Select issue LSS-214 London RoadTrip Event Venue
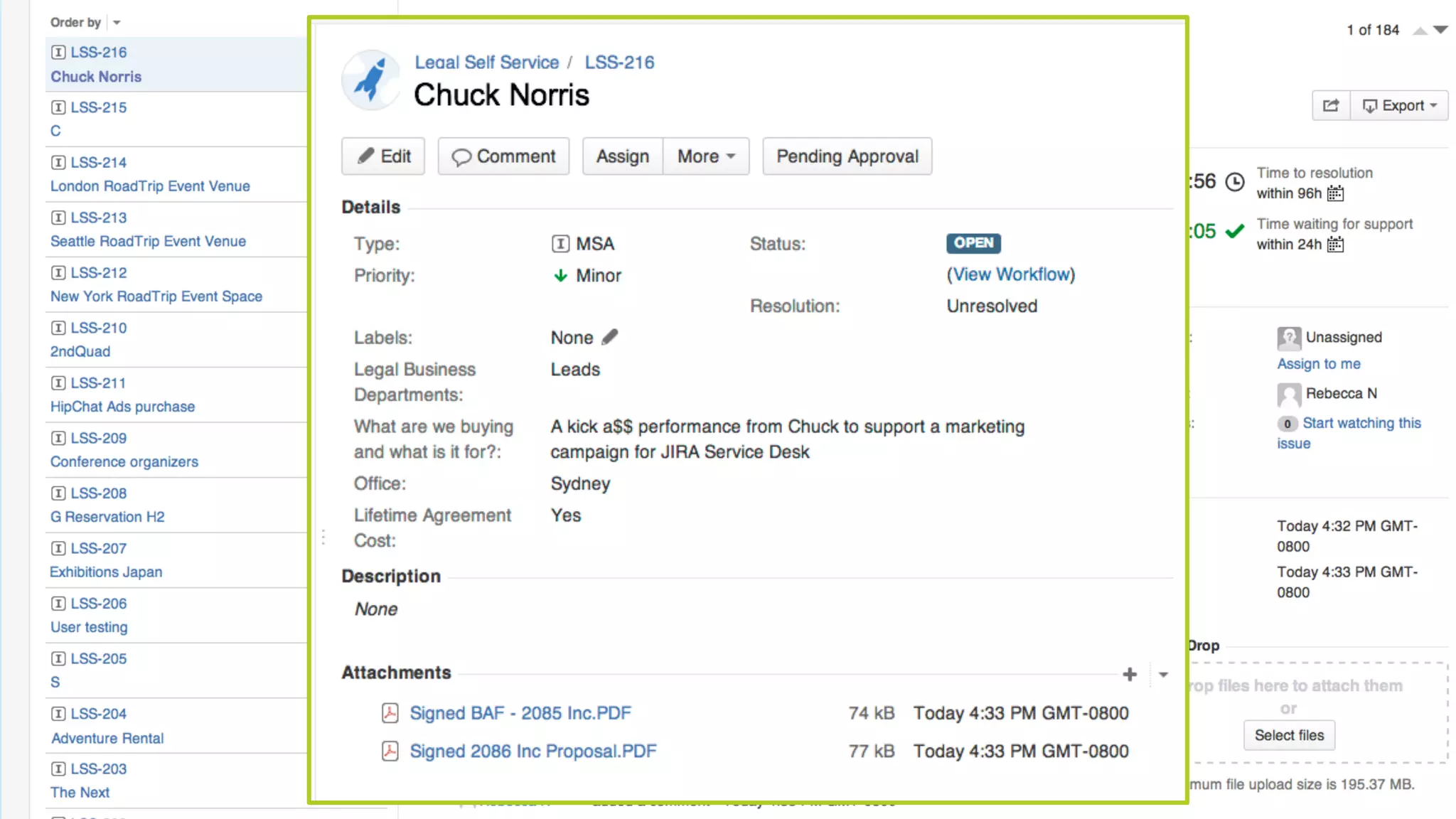The image size is (1456, 819). click(150, 186)
